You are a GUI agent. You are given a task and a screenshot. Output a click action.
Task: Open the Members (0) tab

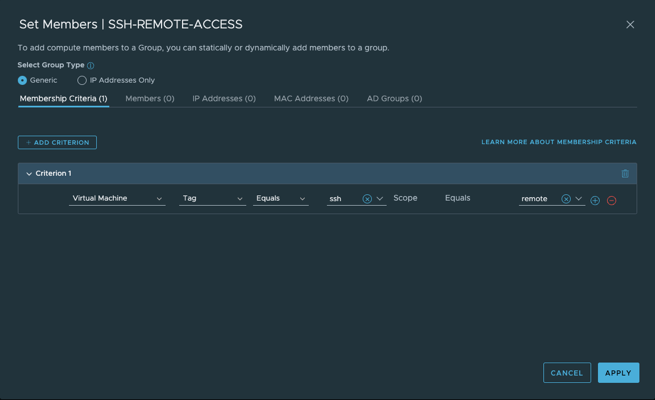150,99
